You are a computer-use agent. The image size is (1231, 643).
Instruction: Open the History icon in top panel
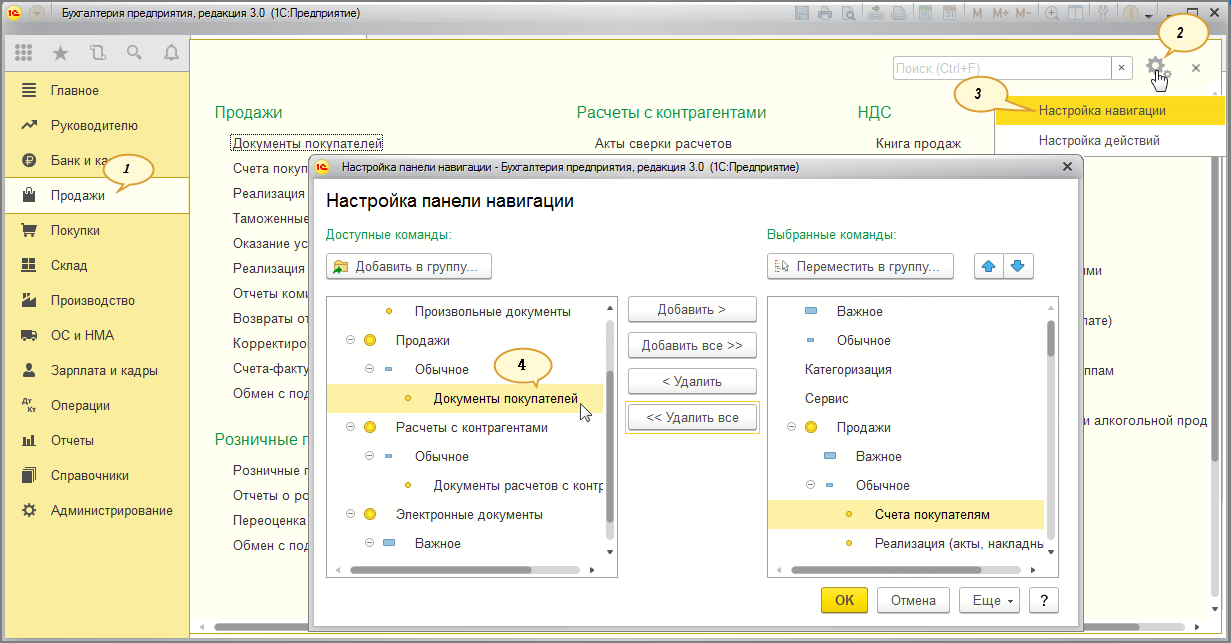97,53
